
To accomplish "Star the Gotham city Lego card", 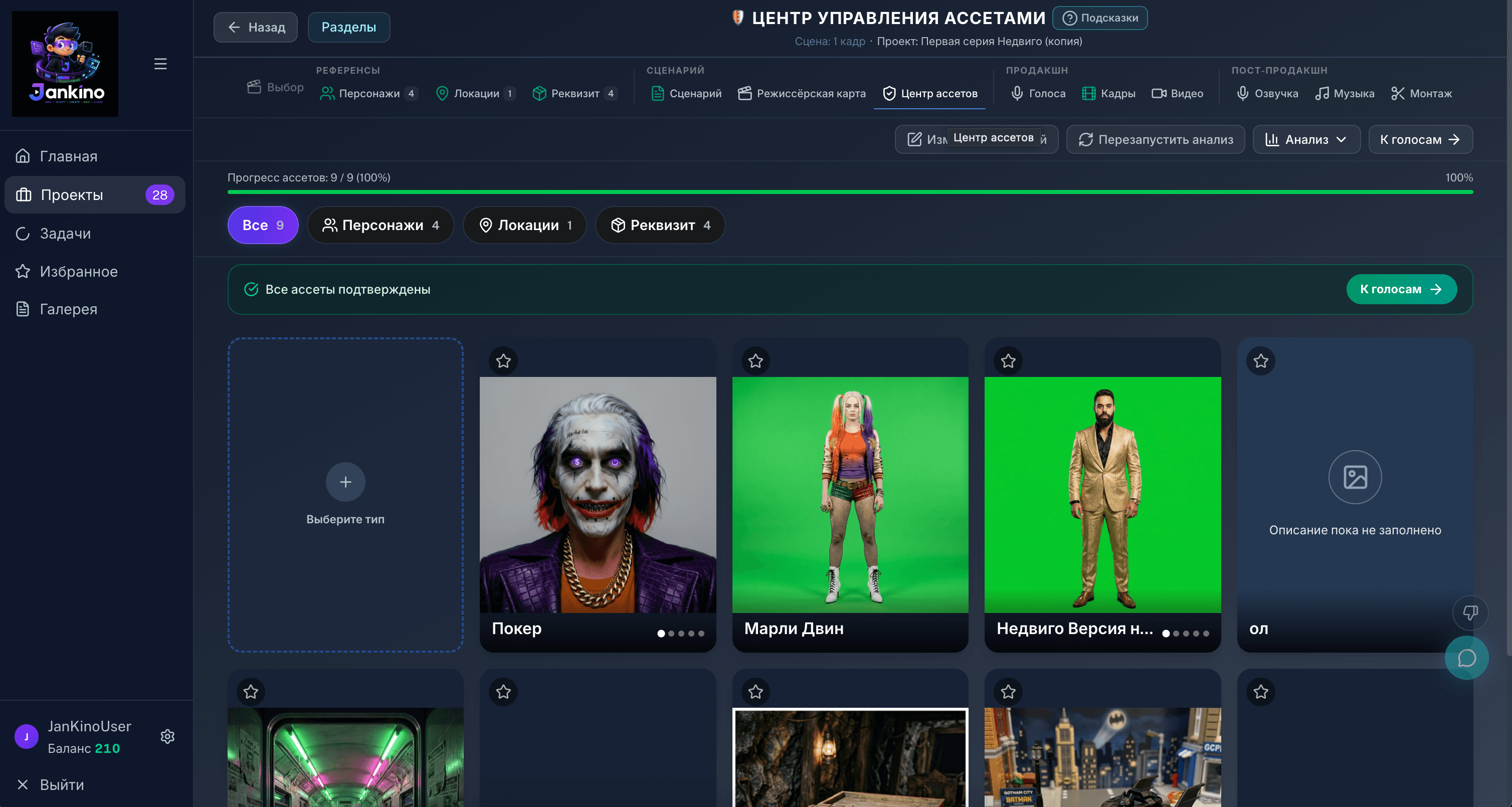I will (x=1008, y=691).
